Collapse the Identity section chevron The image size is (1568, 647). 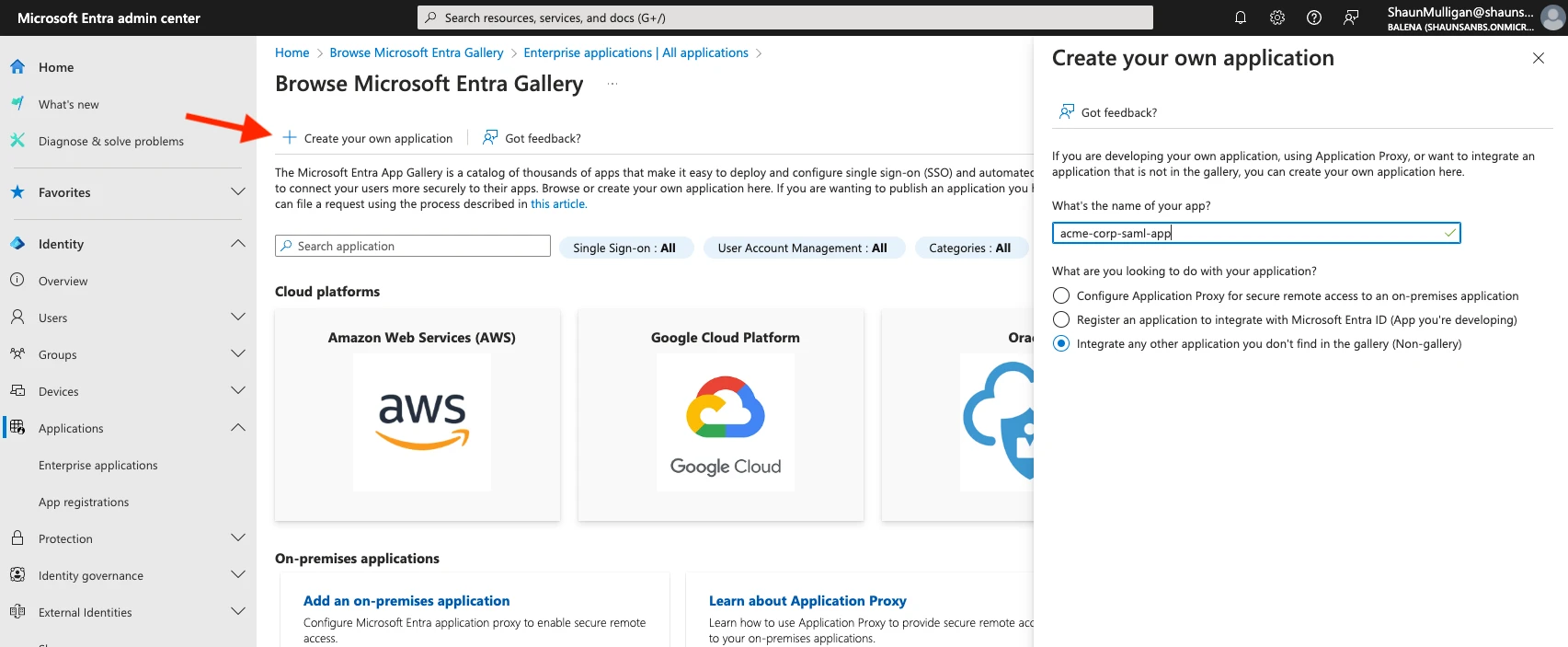tap(238, 244)
